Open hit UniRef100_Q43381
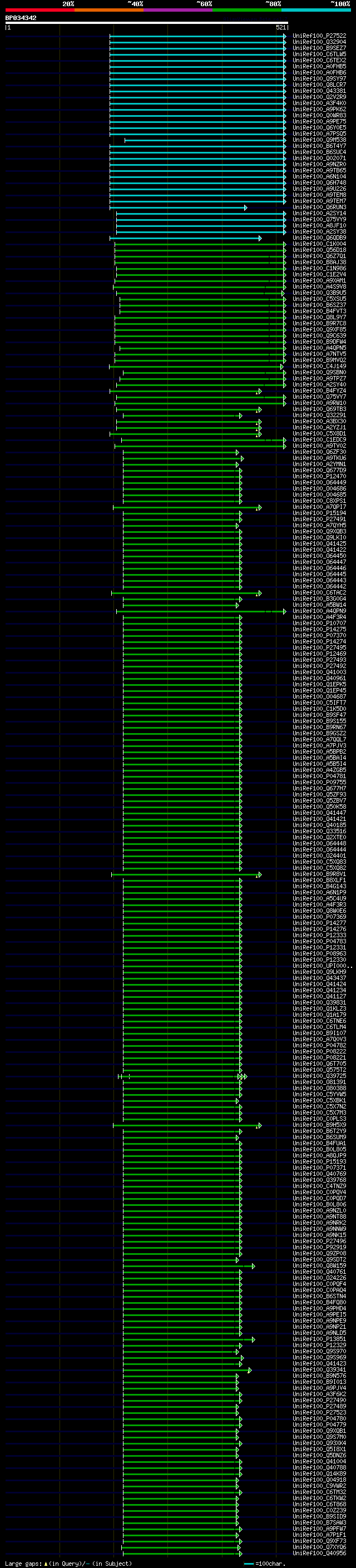This screenshot has width=356, height=1568. pyautogui.click(x=319, y=91)
